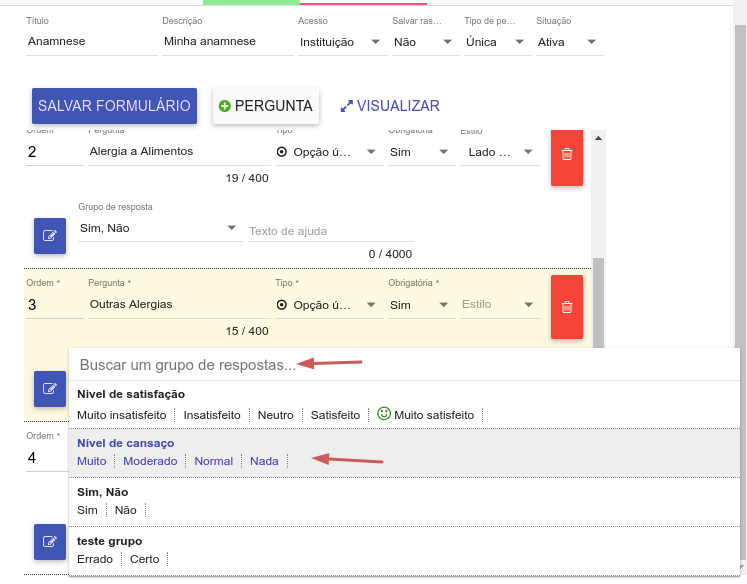The image size is (747, 584).
Task: Open Tipo dropdown for question 2
Action: 329,152
